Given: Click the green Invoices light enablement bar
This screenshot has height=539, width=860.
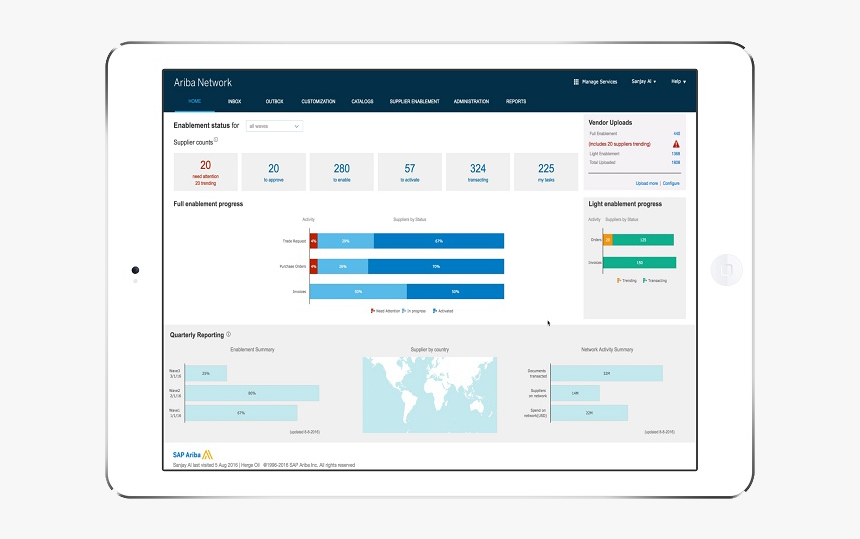Looking at the screenshot, I should [x=640, y=263].
